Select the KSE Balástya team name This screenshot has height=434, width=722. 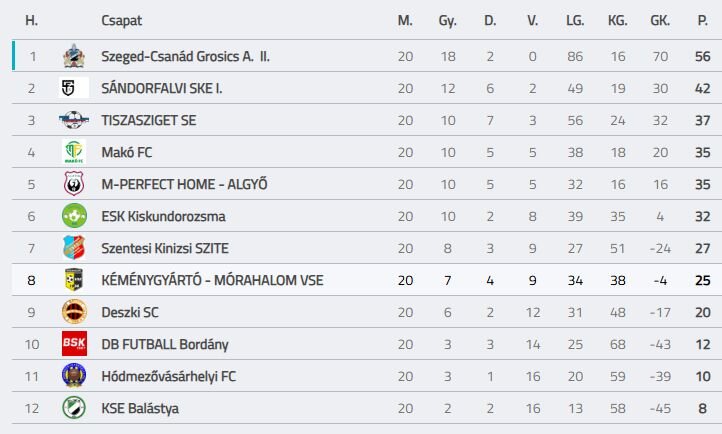pos(140,409)
